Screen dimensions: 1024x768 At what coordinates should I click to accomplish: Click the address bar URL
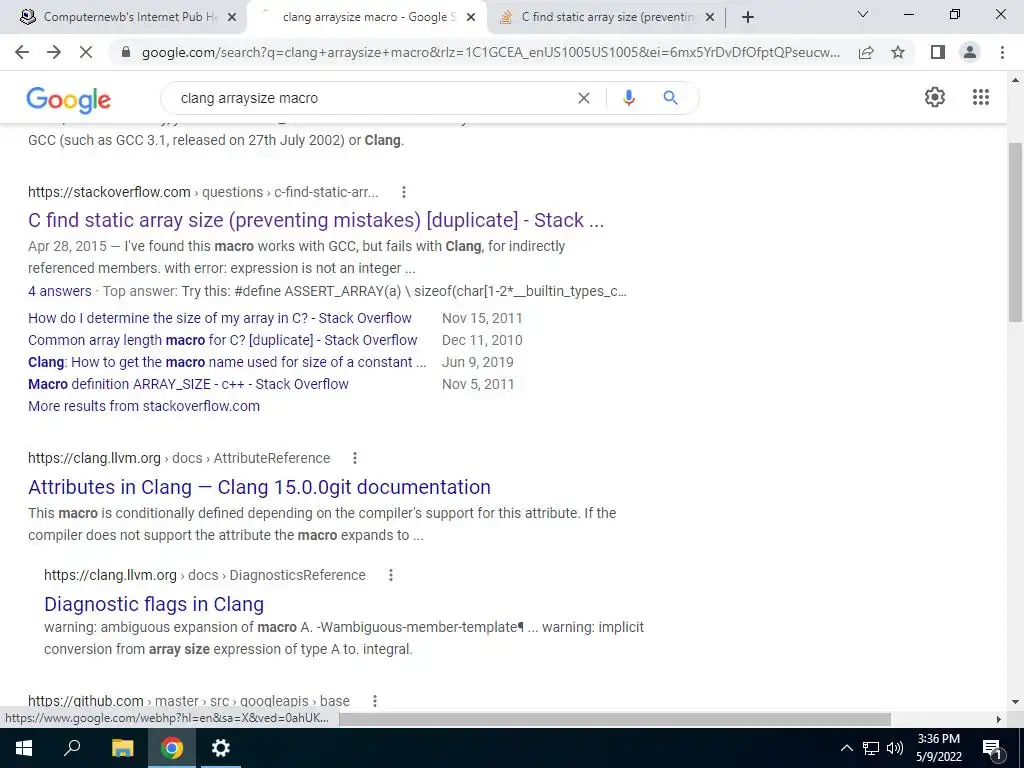490,52
